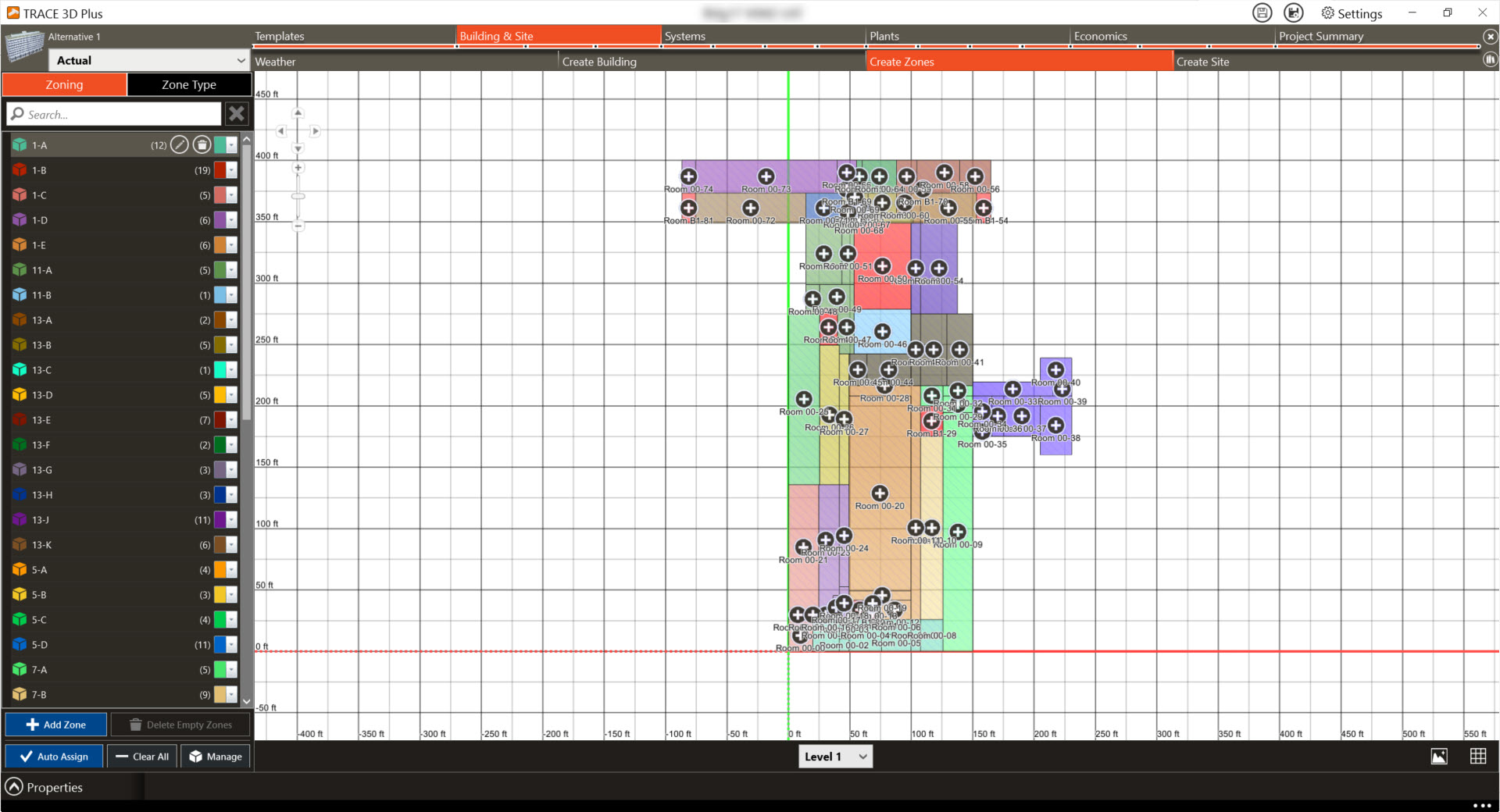Open the library books icon at far right

point(1490,59)
